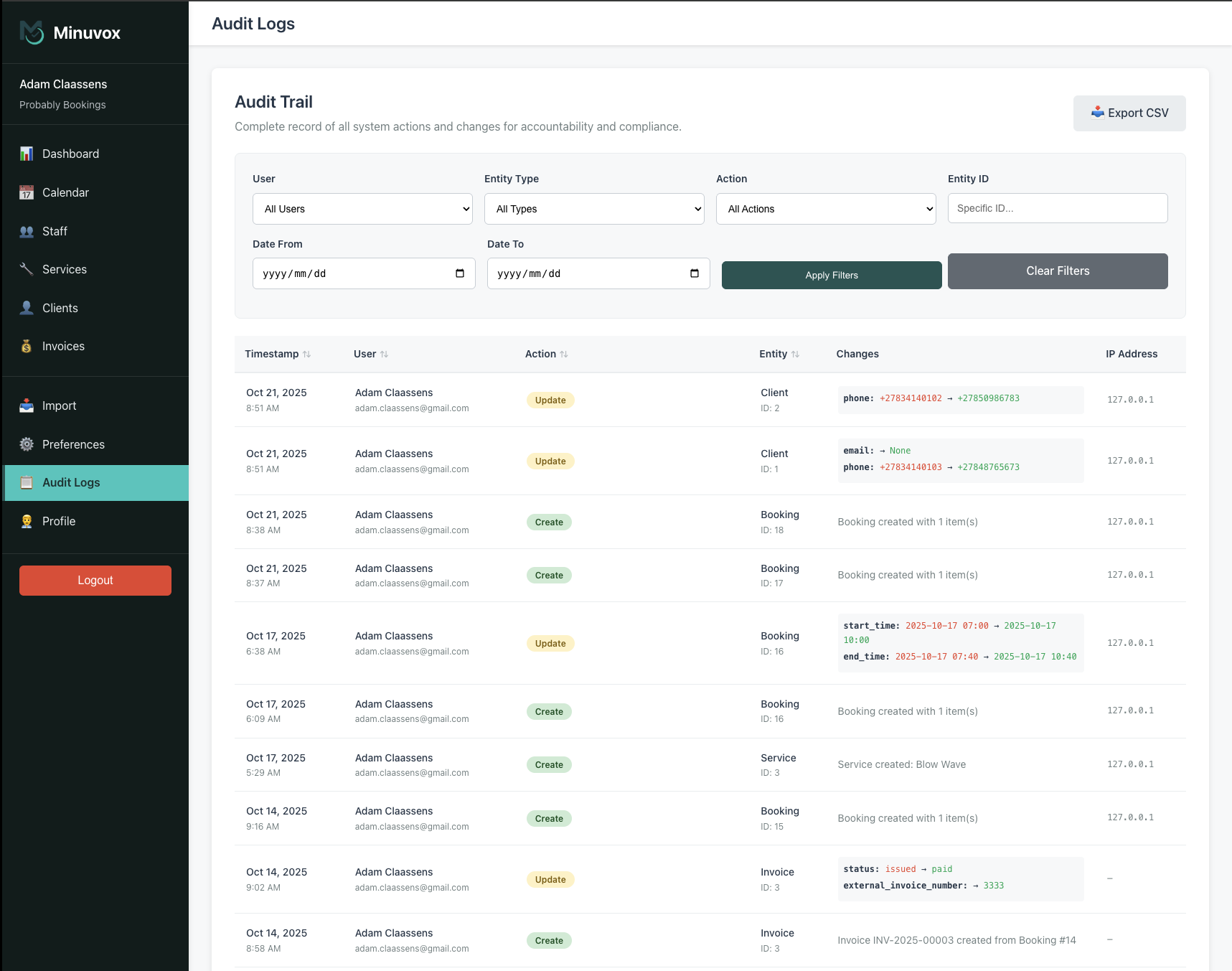The image size is (1232, 971).
Task: Open the Profile menu item
Action: pyautogui.click(x=59, y=521)
